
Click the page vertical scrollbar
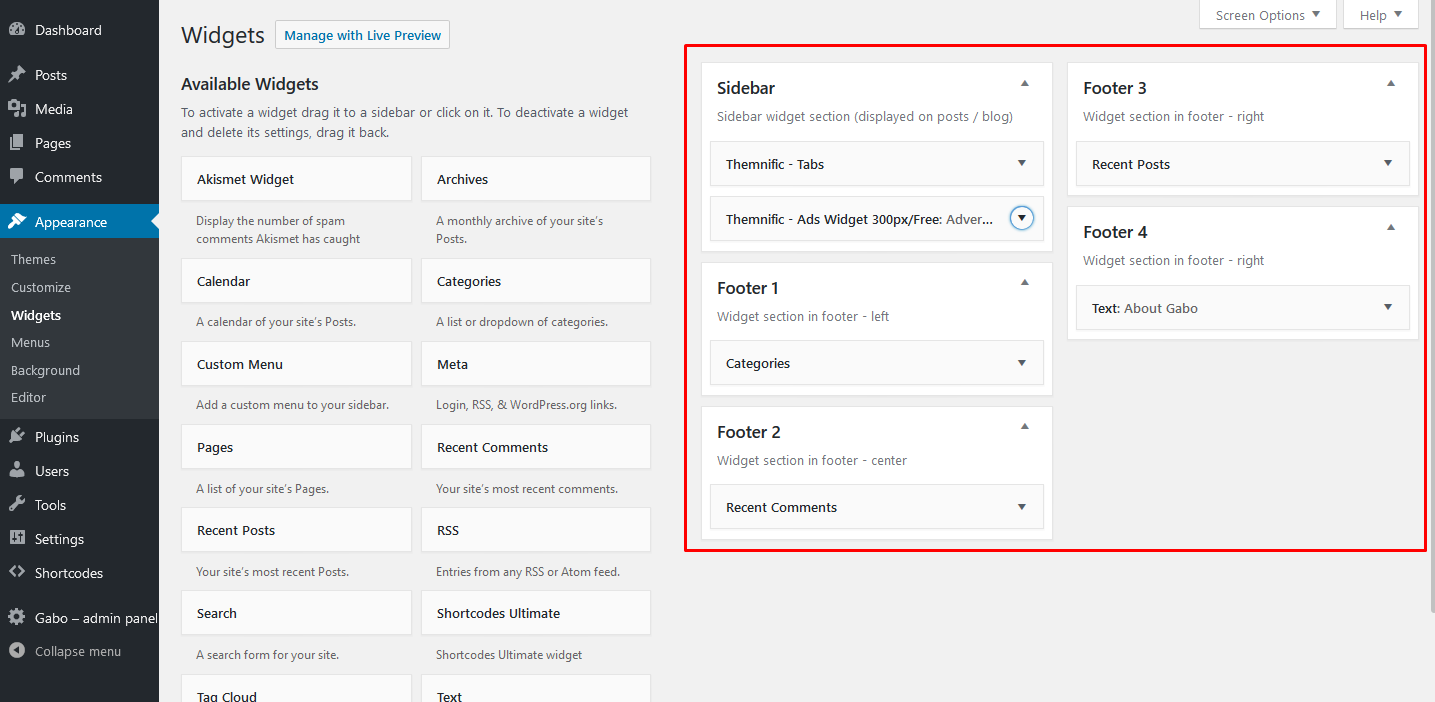pos(1430,300)
